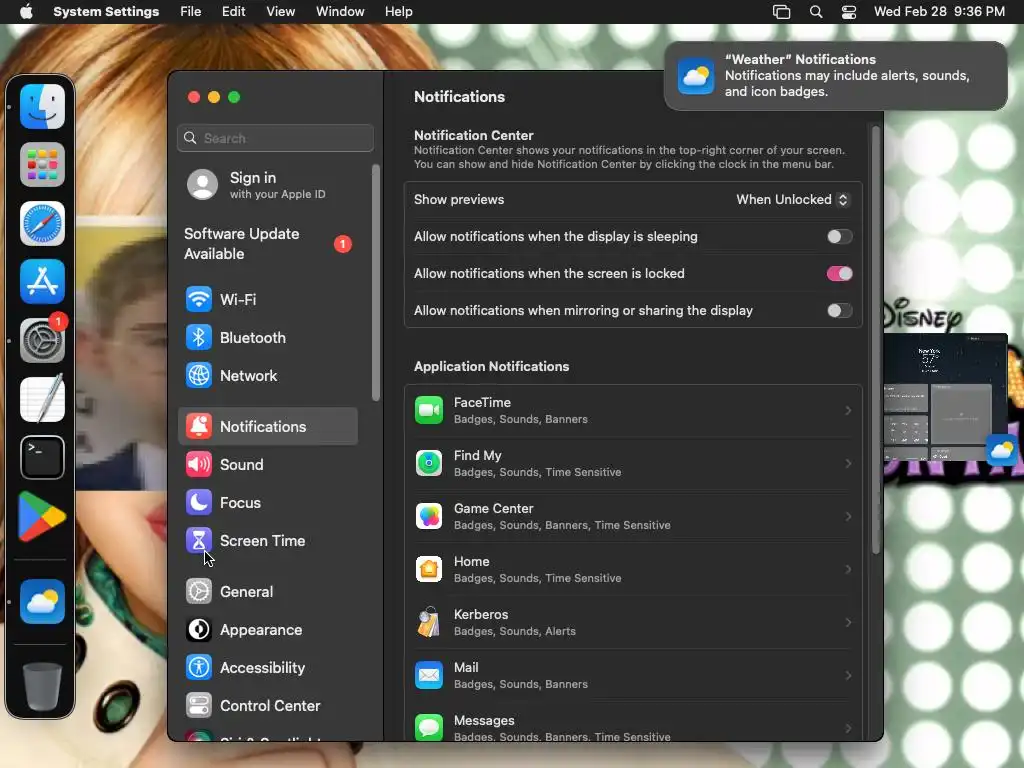Open Control Center settings in sidebar
1024x768 pixels.
point(268,706)
